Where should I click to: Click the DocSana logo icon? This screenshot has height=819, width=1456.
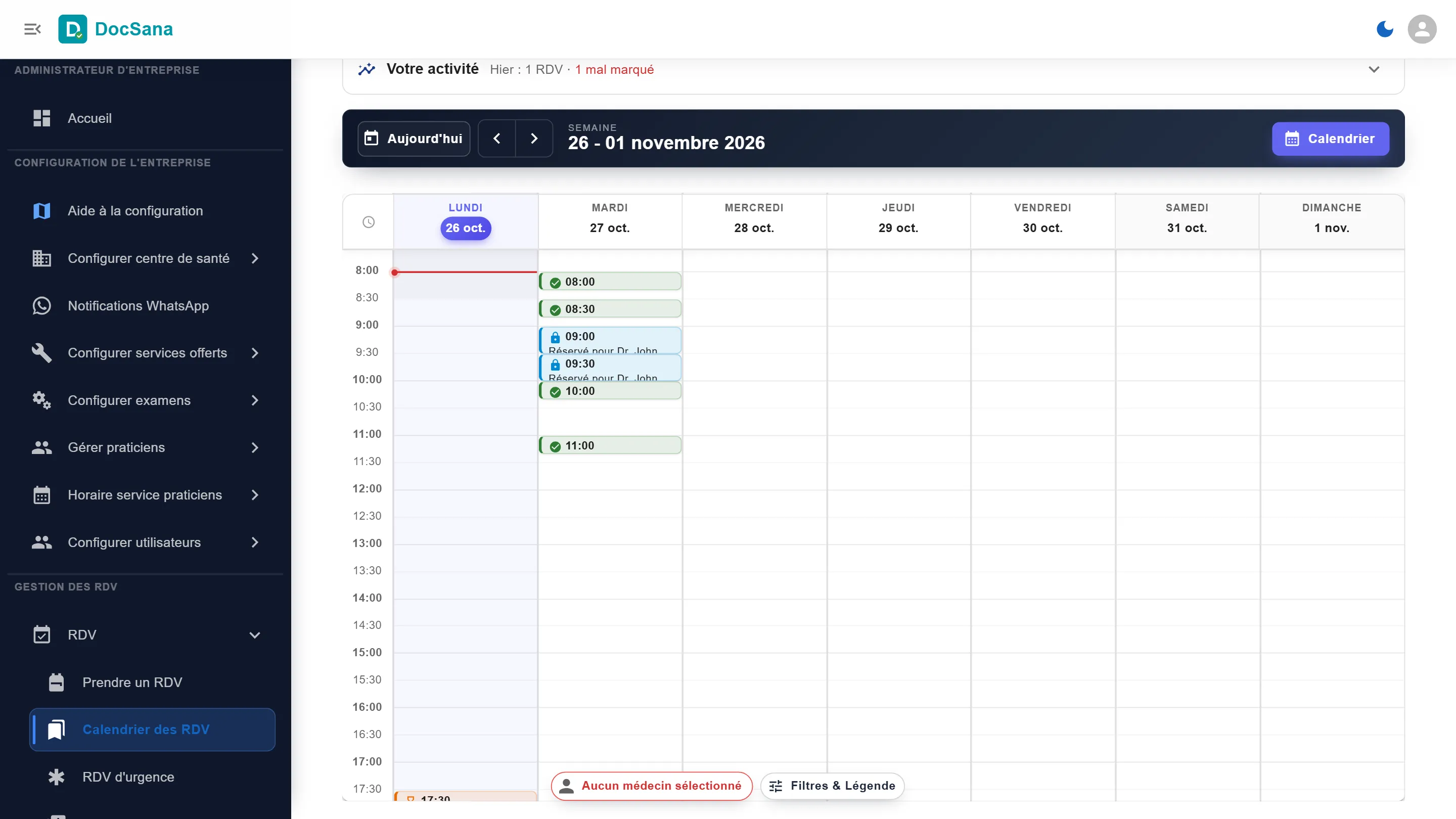[x=72, y=29]
